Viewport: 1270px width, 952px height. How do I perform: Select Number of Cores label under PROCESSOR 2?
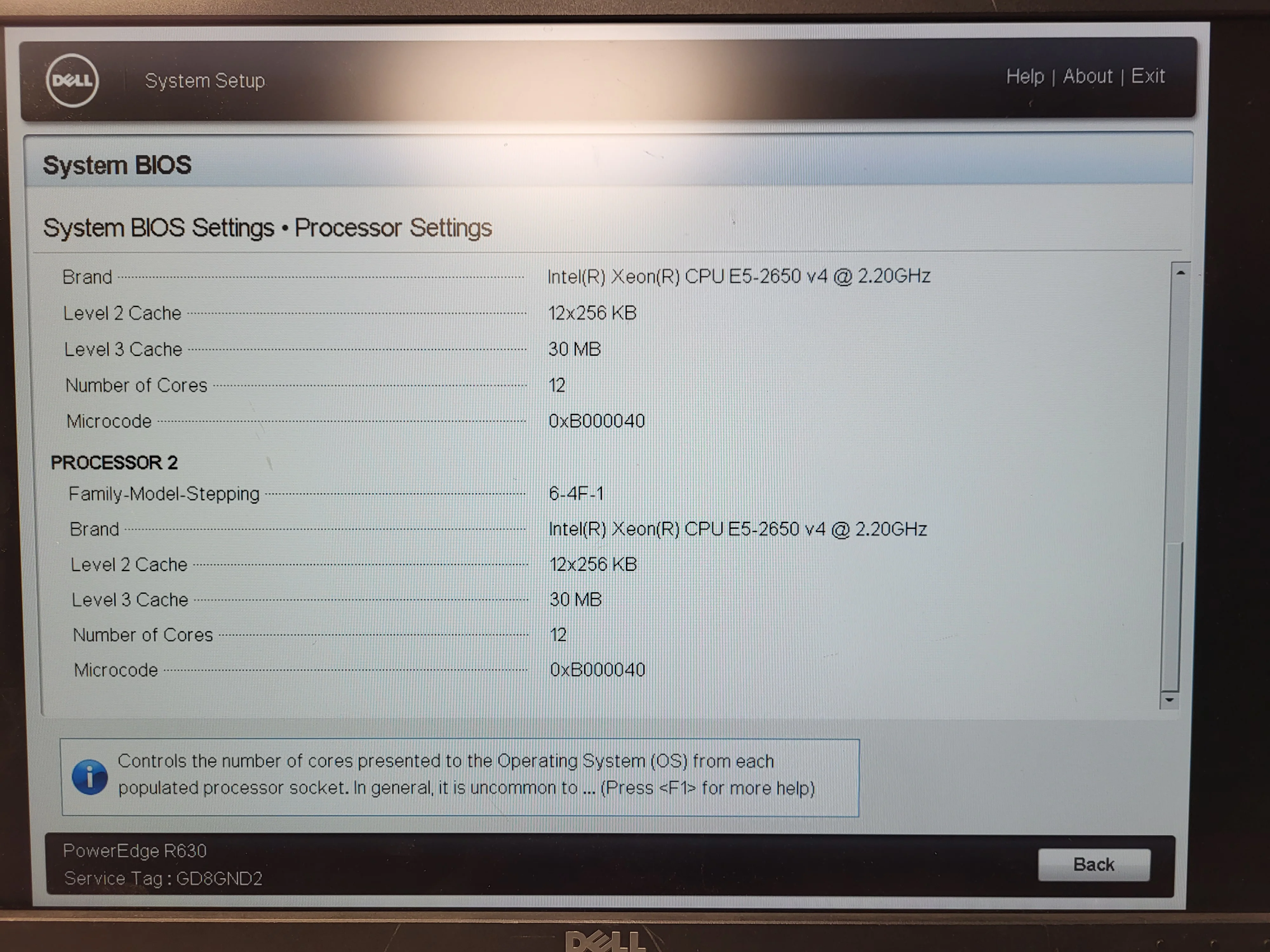pyautogui.click(x=143, y=635)
